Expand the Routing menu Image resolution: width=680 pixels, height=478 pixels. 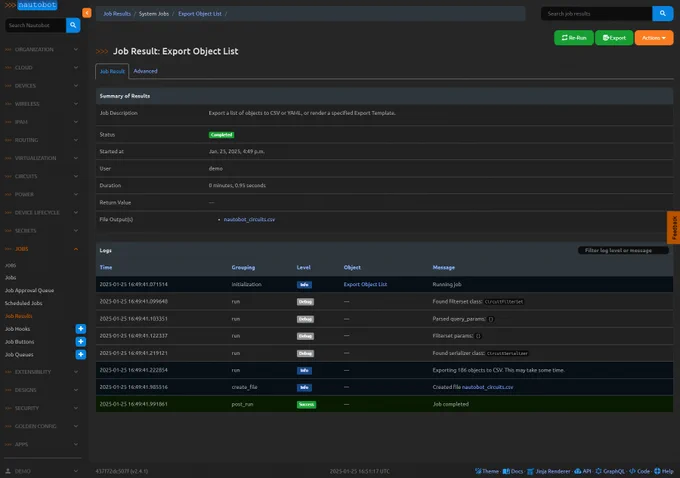42,140
